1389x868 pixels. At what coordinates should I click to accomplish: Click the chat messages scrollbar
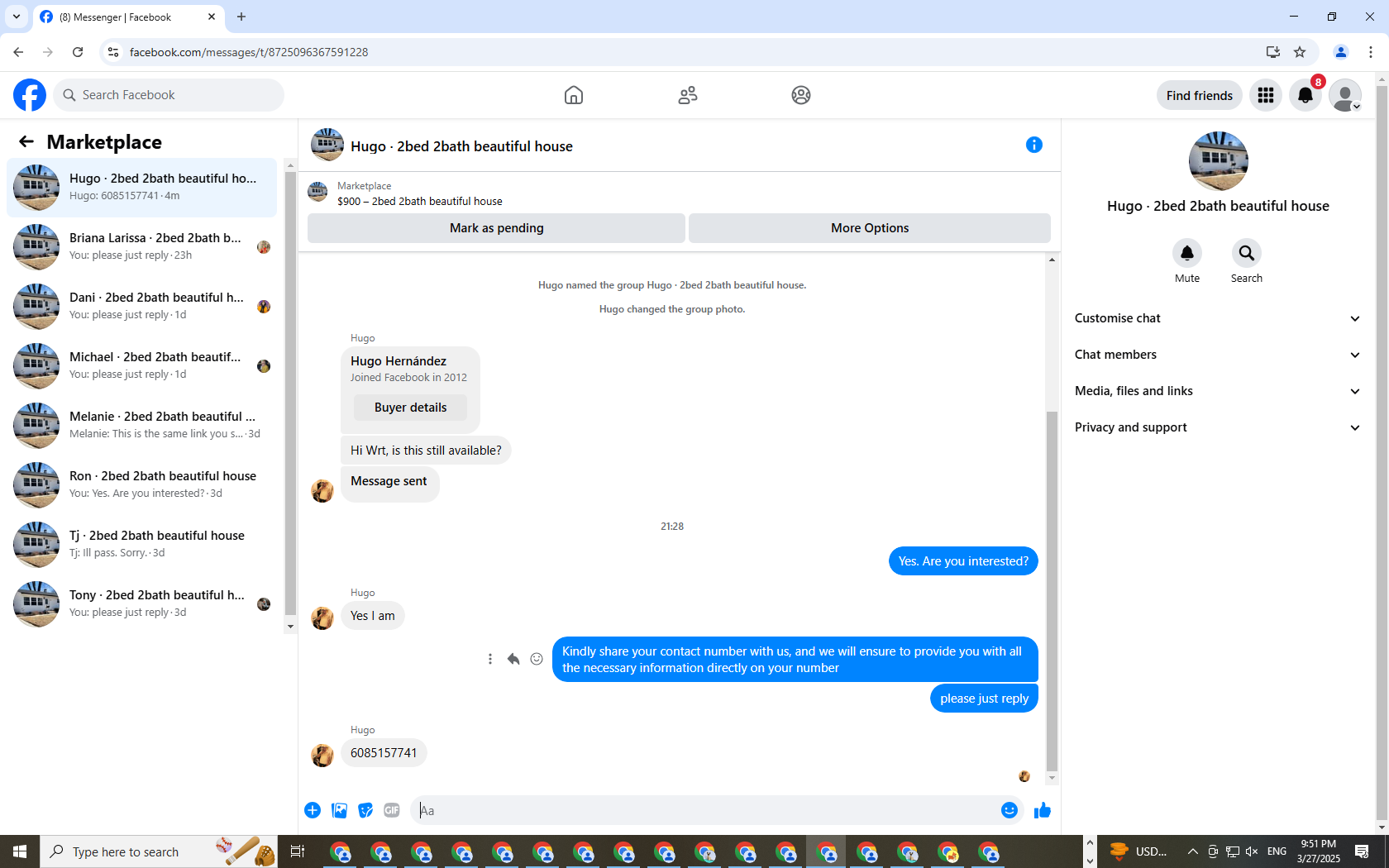1052,590
